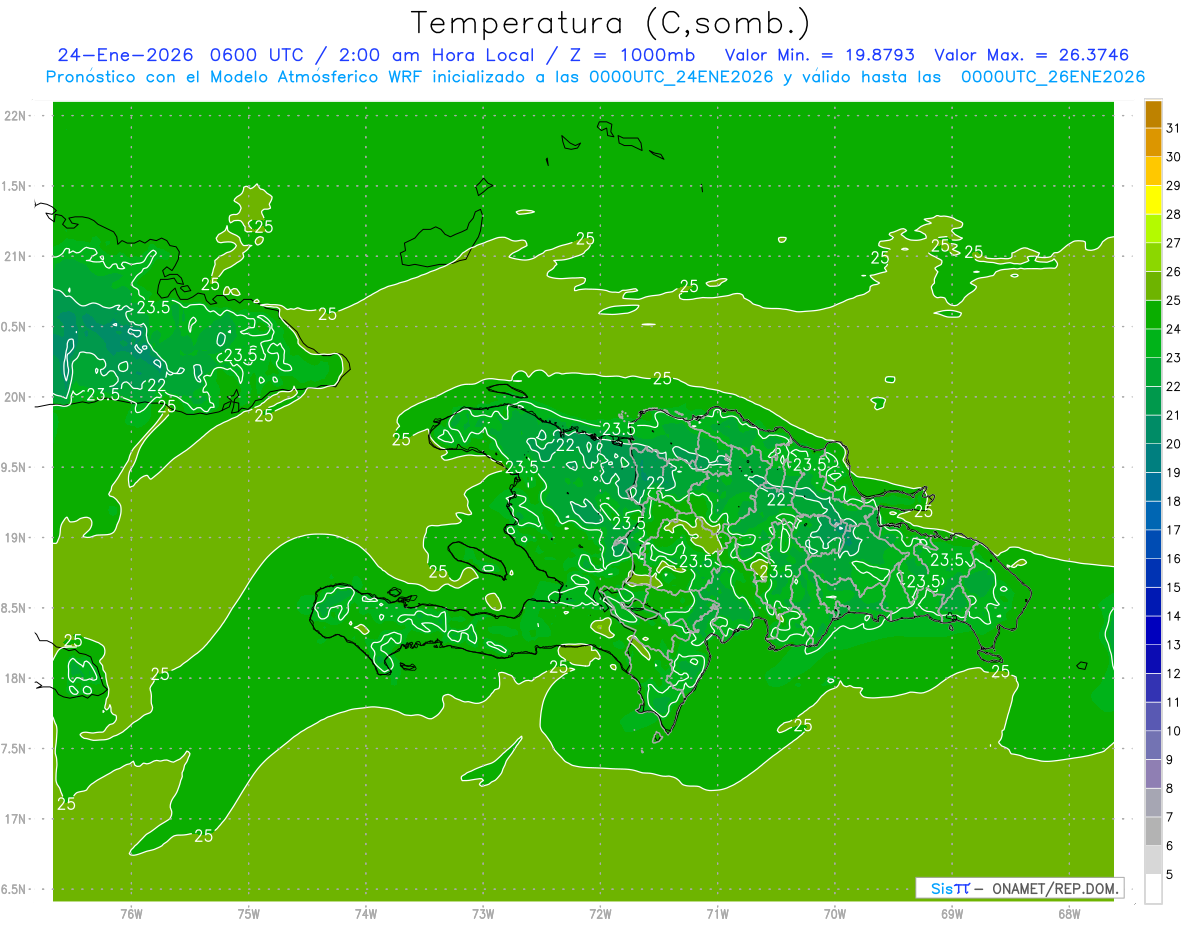Click the white swatch at the legend bottom
The image size is (1200, 927).
click(1153, 888)
